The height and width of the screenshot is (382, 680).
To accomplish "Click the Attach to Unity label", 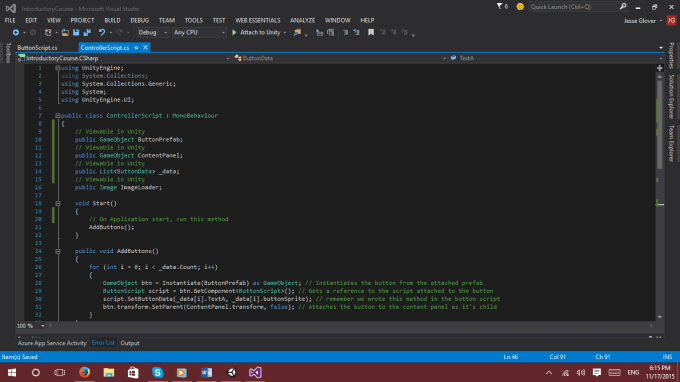I will (x=260, y=33).
